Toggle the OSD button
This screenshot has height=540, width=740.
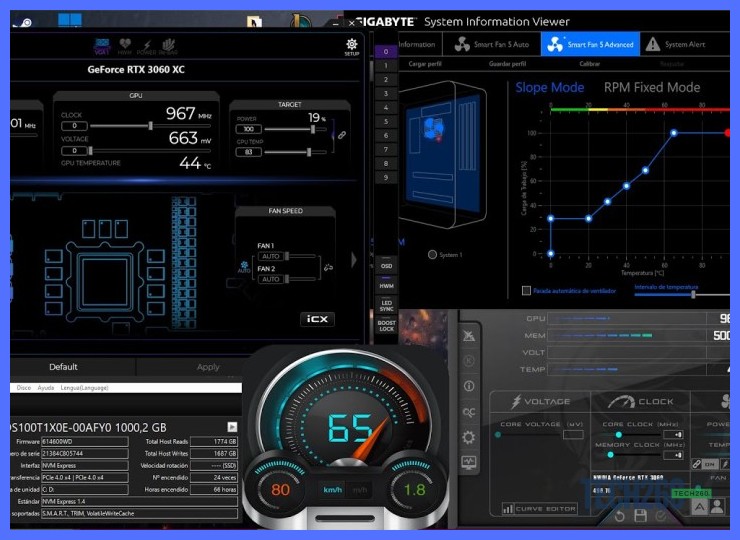pos(386,265)
